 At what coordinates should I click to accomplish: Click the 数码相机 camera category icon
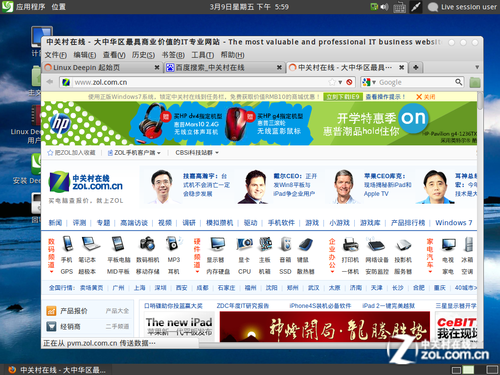click(x=147, y=244)
